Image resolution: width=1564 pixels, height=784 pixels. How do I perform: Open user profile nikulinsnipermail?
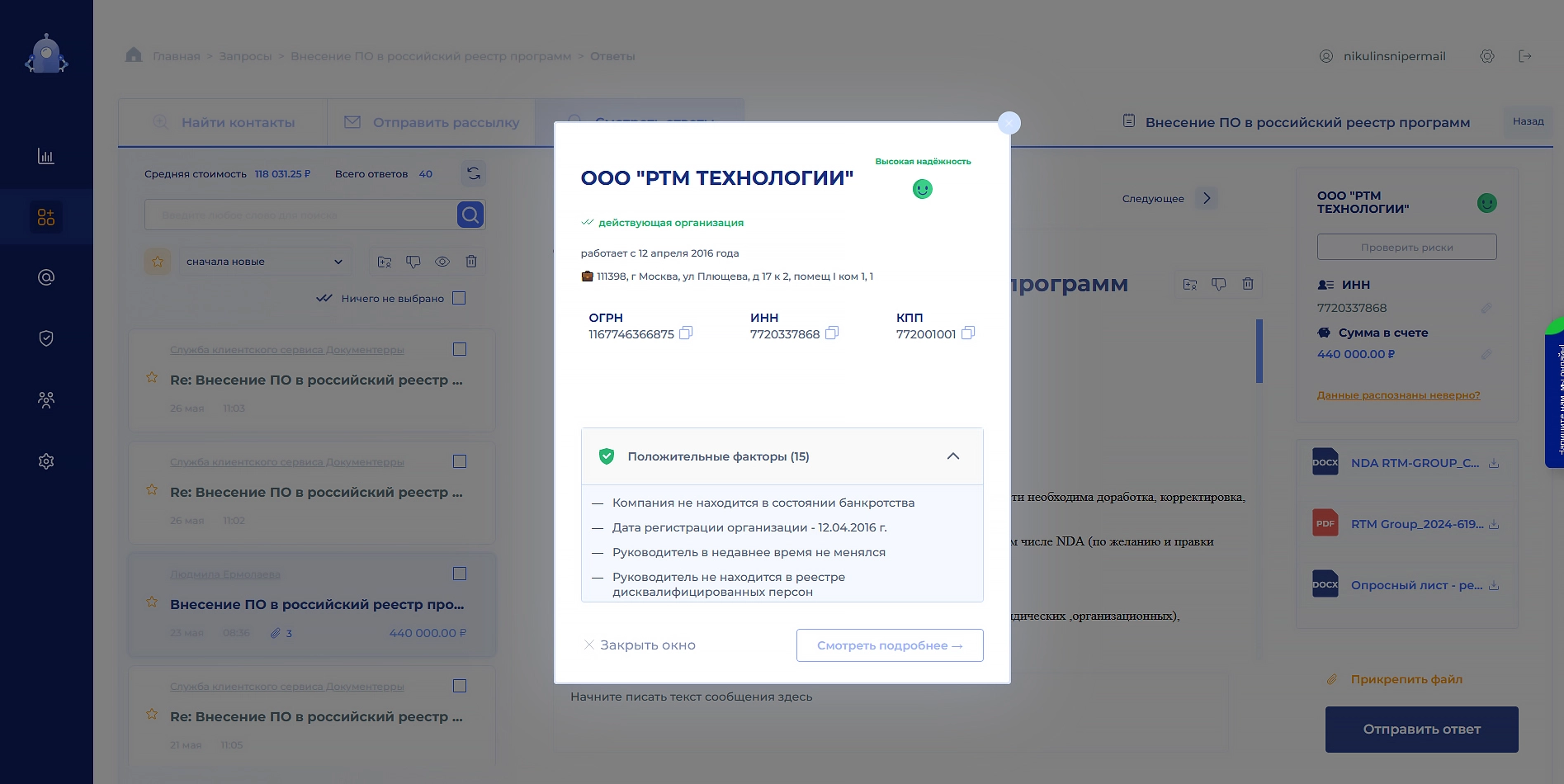1382,56
